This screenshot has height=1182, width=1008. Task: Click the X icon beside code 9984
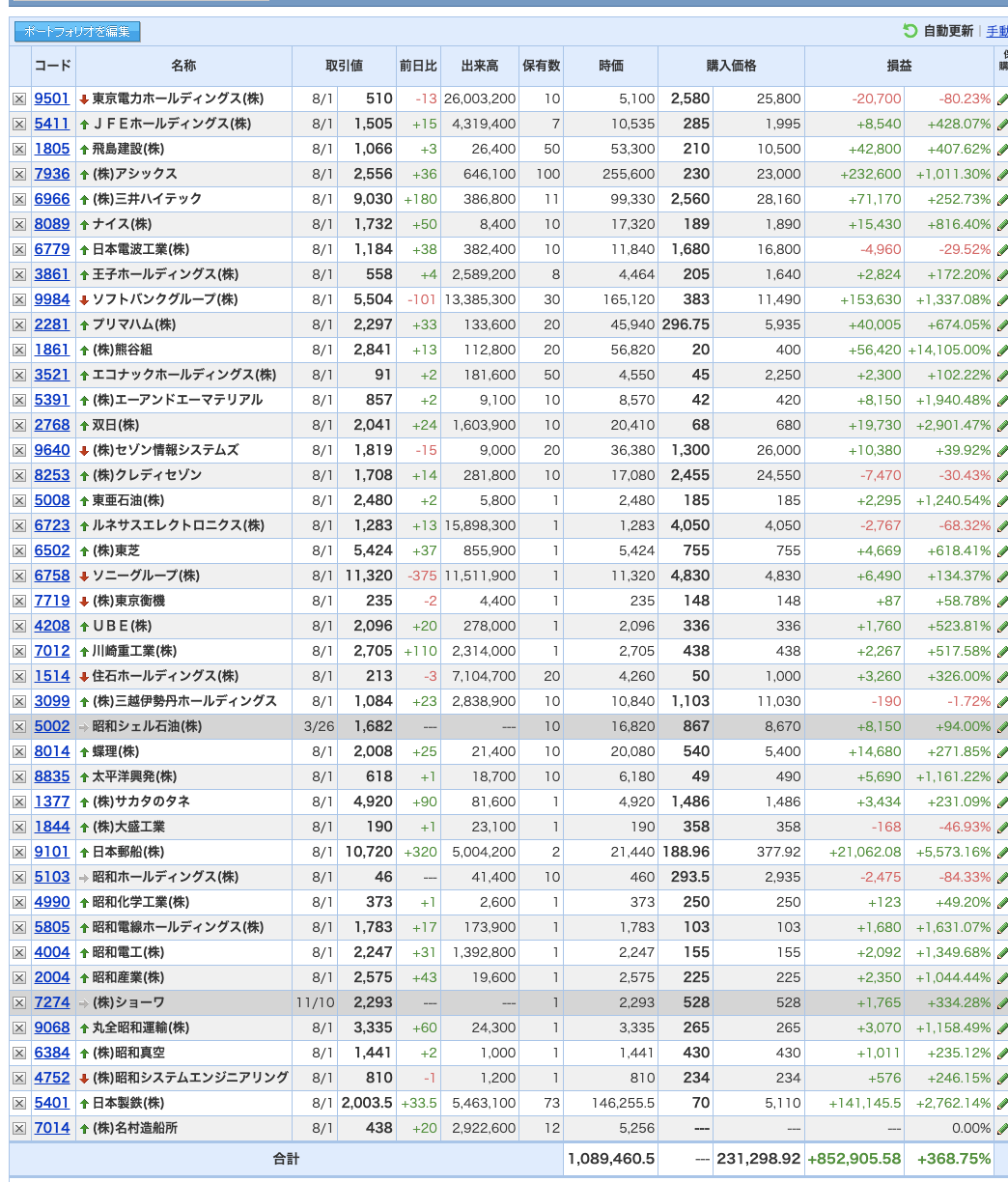click(x=19, y=299)
